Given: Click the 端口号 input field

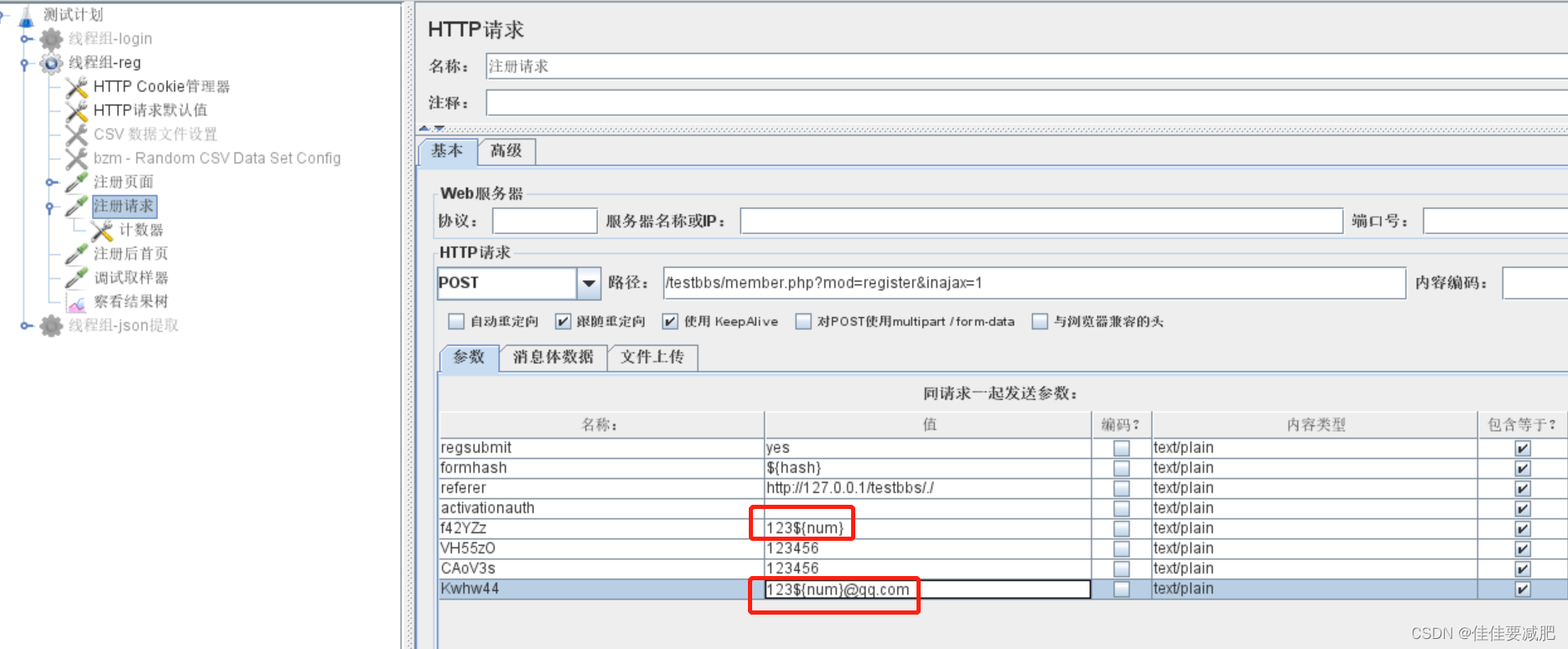Looking at the screenshot, I should (x=1495, y=221).
